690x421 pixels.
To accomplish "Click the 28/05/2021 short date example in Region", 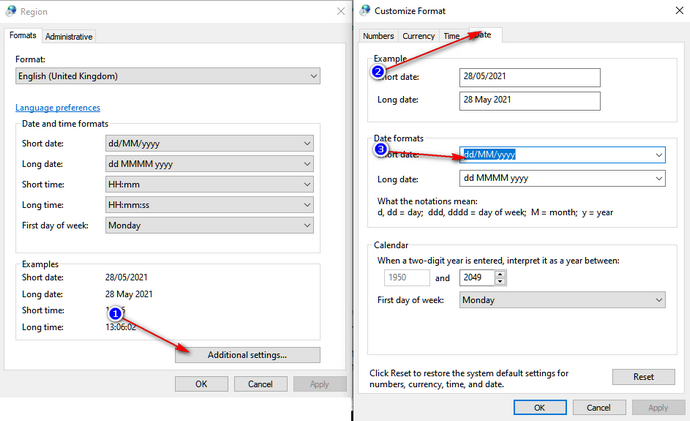I will coord(126,277).
